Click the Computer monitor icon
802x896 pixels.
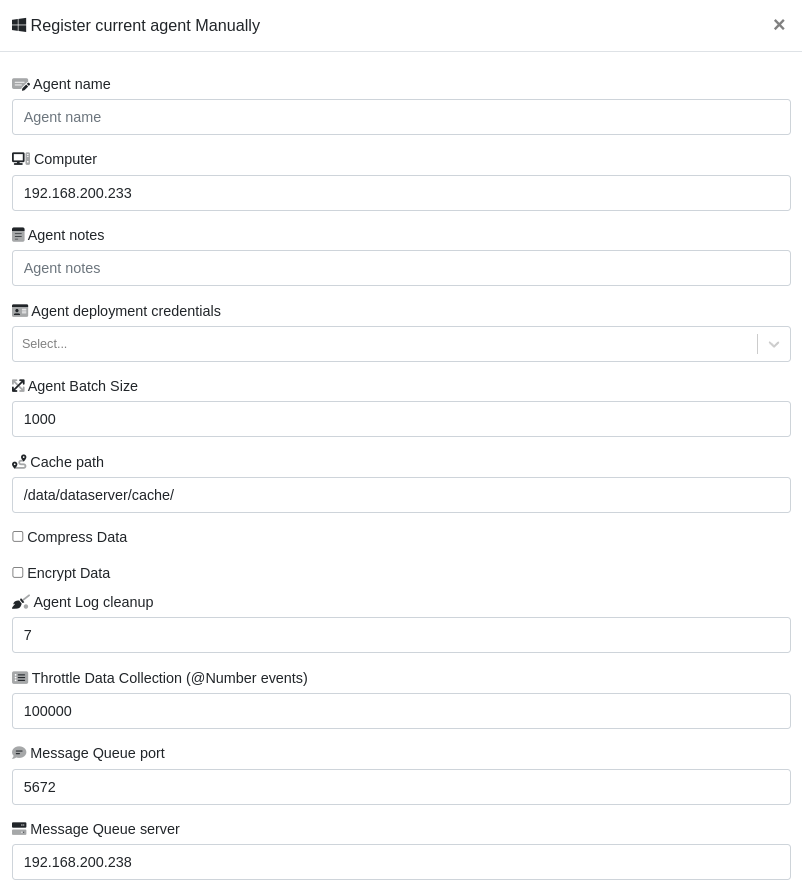[x=21, y=159]
